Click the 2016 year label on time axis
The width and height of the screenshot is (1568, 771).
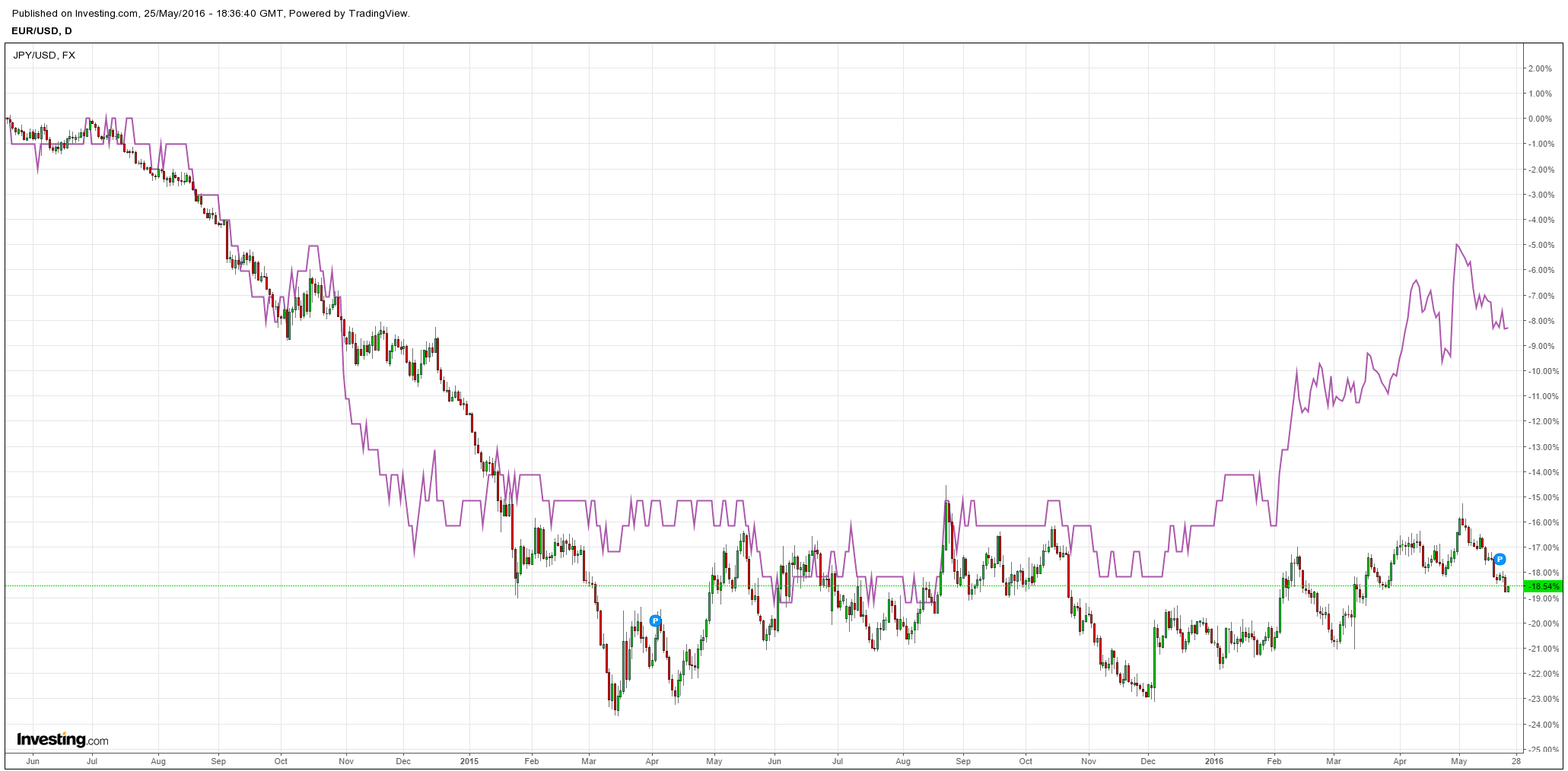pyautogui.click(x=1214, y=760)
